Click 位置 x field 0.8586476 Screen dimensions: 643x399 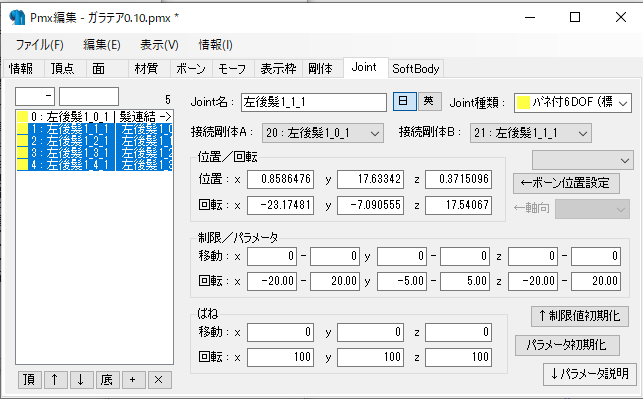pos(280,179)
